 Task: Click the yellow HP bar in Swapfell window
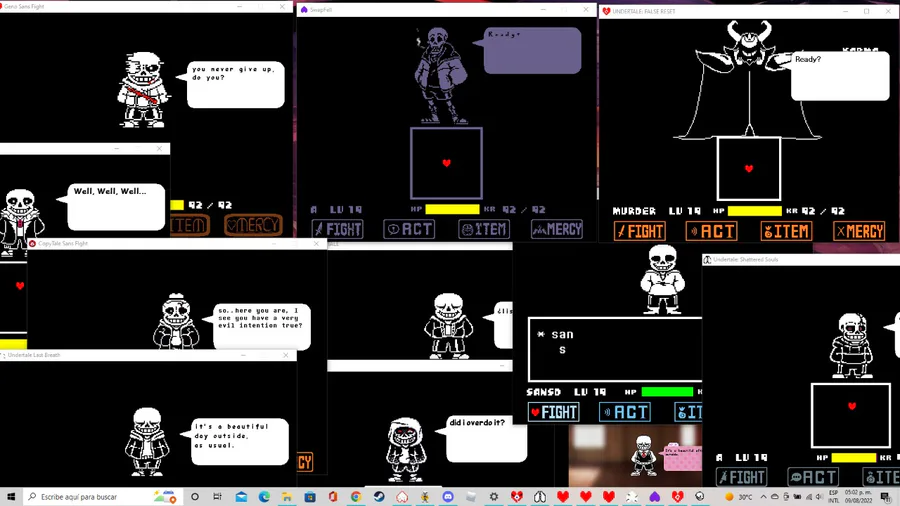click(452, 209)
